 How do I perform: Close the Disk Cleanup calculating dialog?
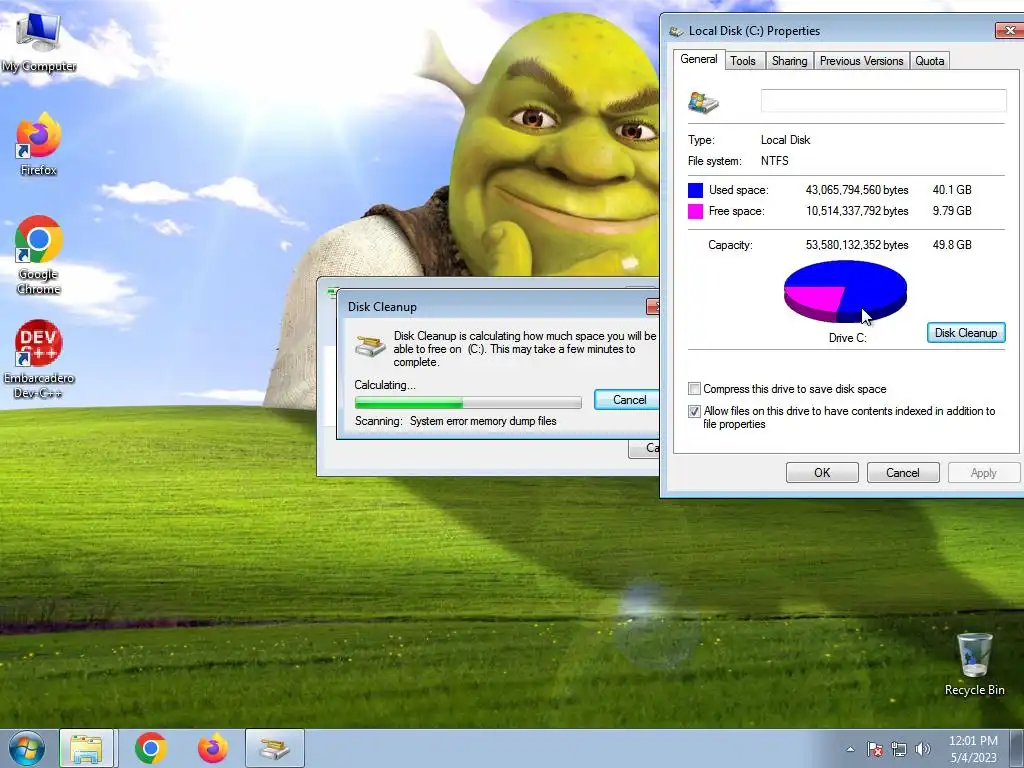click(x=652, y=306)
